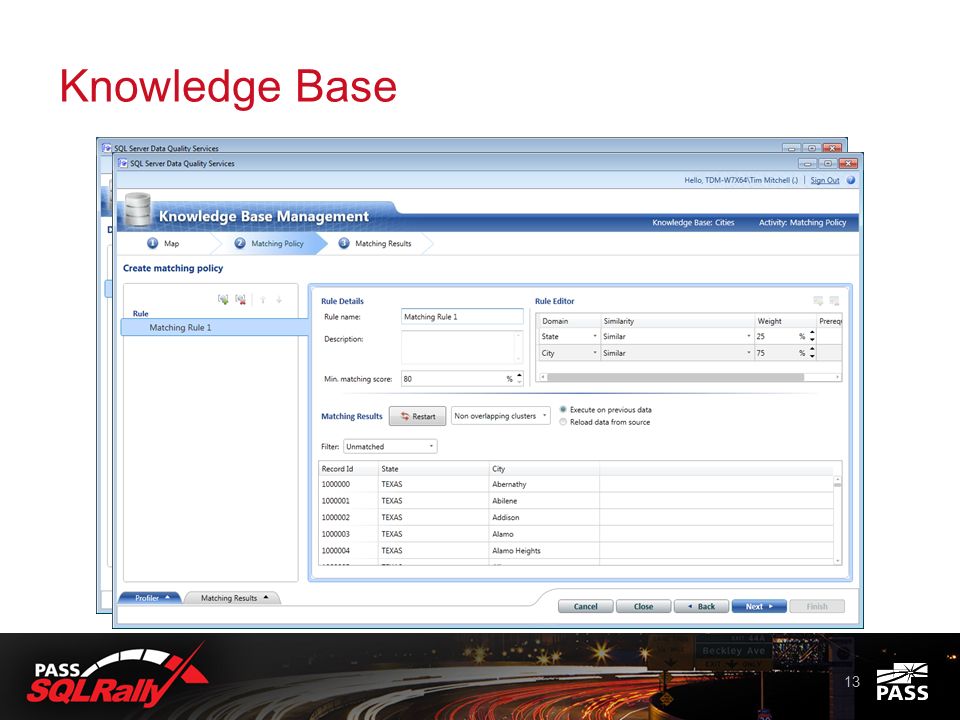Open State domain dropdown
The image size is (960, 720).
pyautogui.click(x=594, y=336)
